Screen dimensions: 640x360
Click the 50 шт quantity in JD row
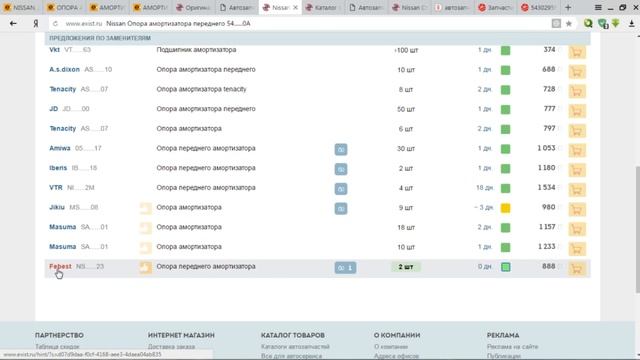[406, 109]
